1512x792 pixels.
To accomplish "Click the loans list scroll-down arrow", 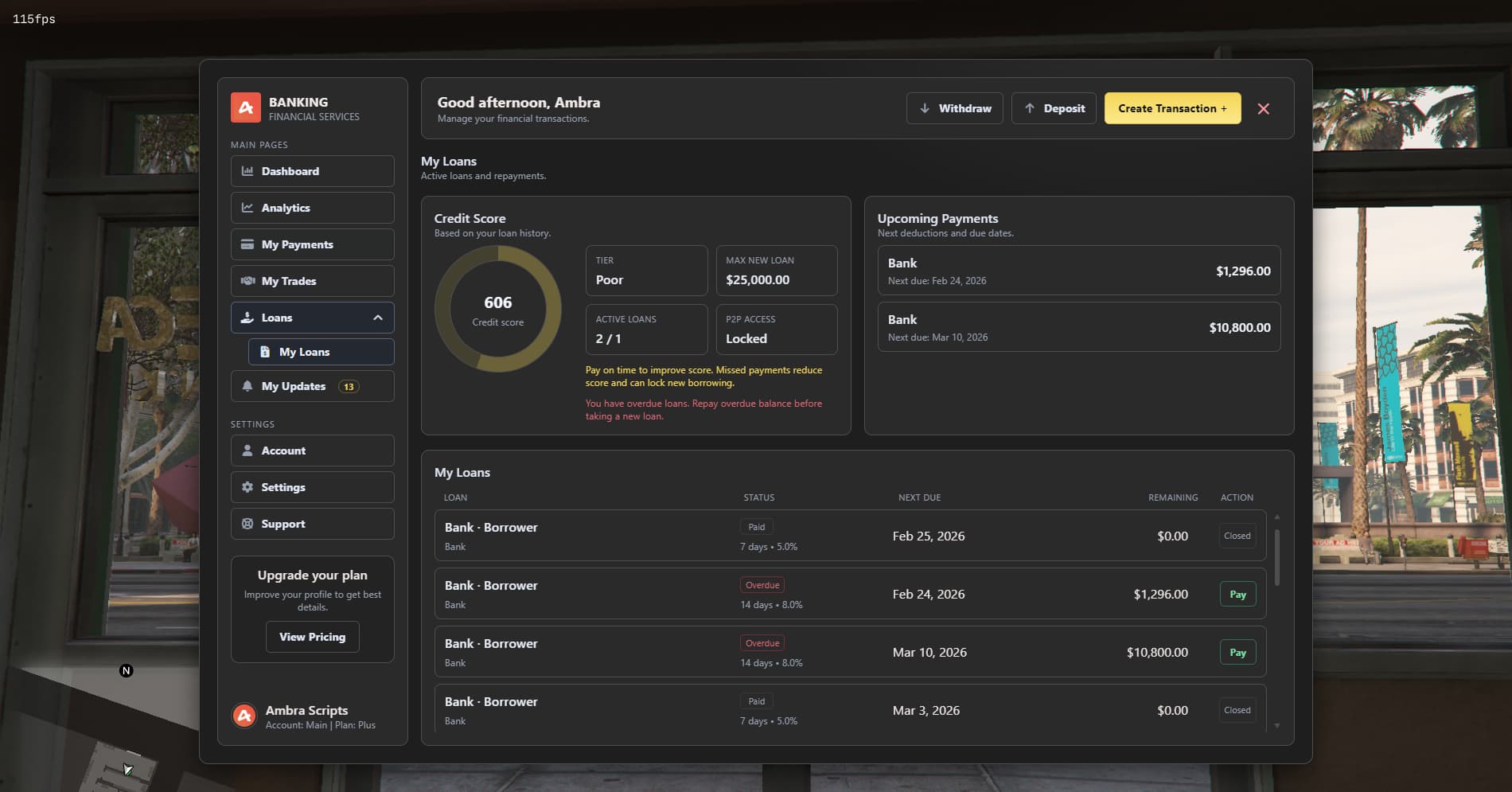I will coord(1277,726).
